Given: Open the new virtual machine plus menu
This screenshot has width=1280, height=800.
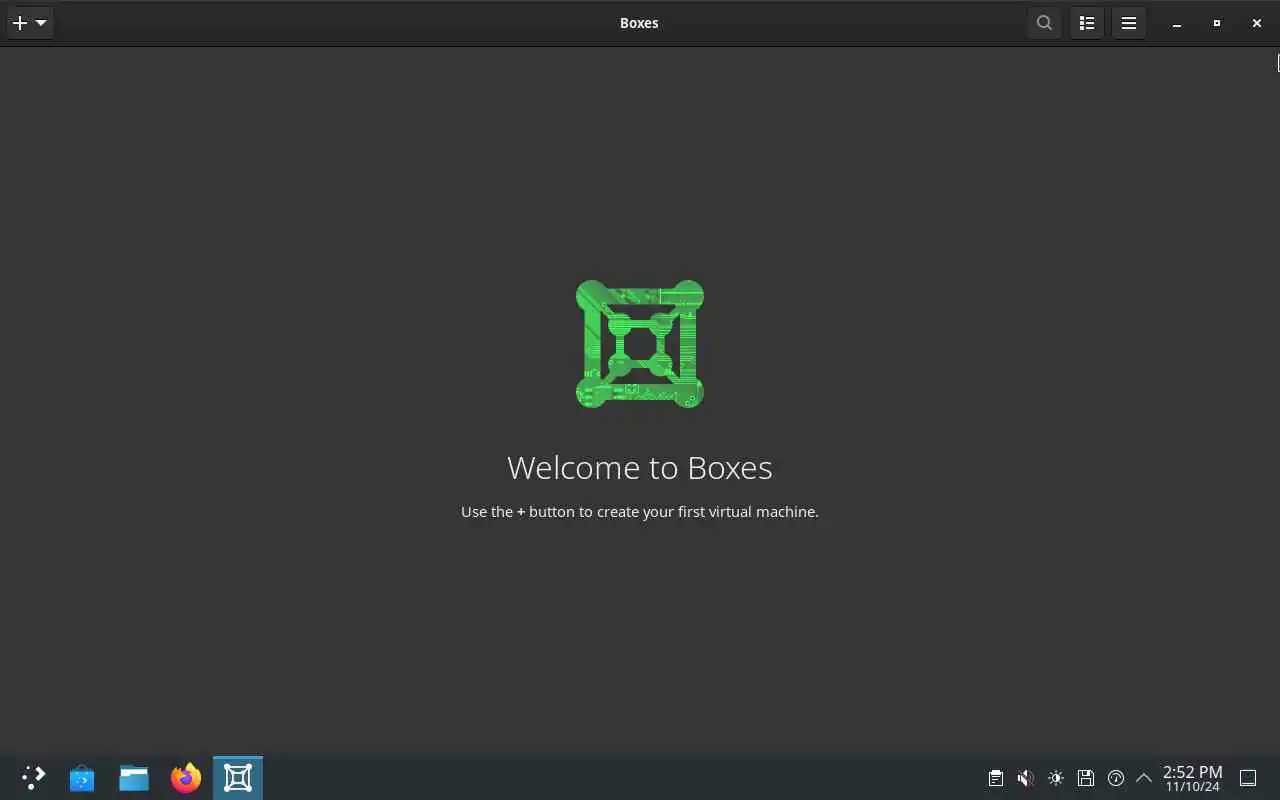Looking at the screenshot, I should tap(30, 23).
